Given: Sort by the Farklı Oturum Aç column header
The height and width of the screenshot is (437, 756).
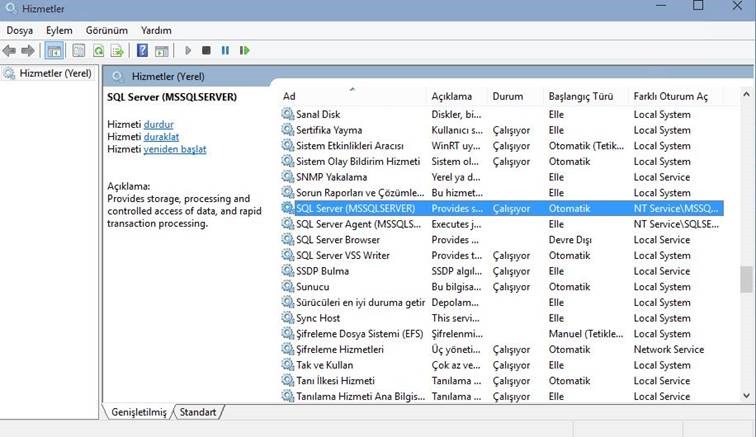Looking at the screenshot, I should [671, 96].
